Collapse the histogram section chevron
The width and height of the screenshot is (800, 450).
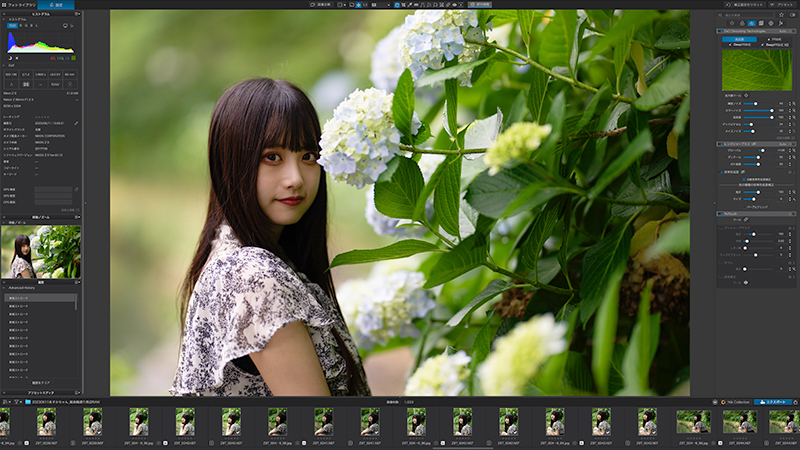tap(4, 19)
